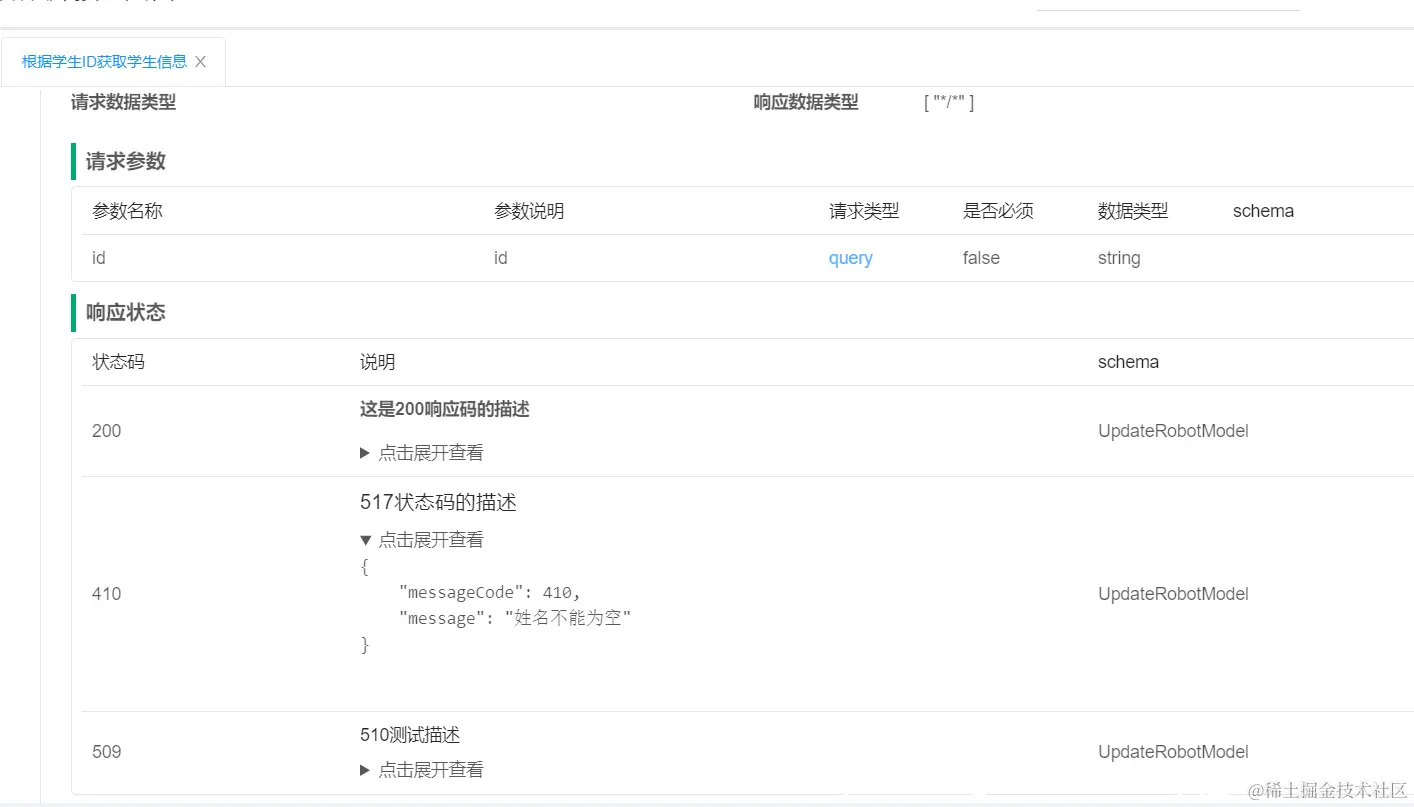Open UpdateRobotModel schema for status 200

point(1173,430)
